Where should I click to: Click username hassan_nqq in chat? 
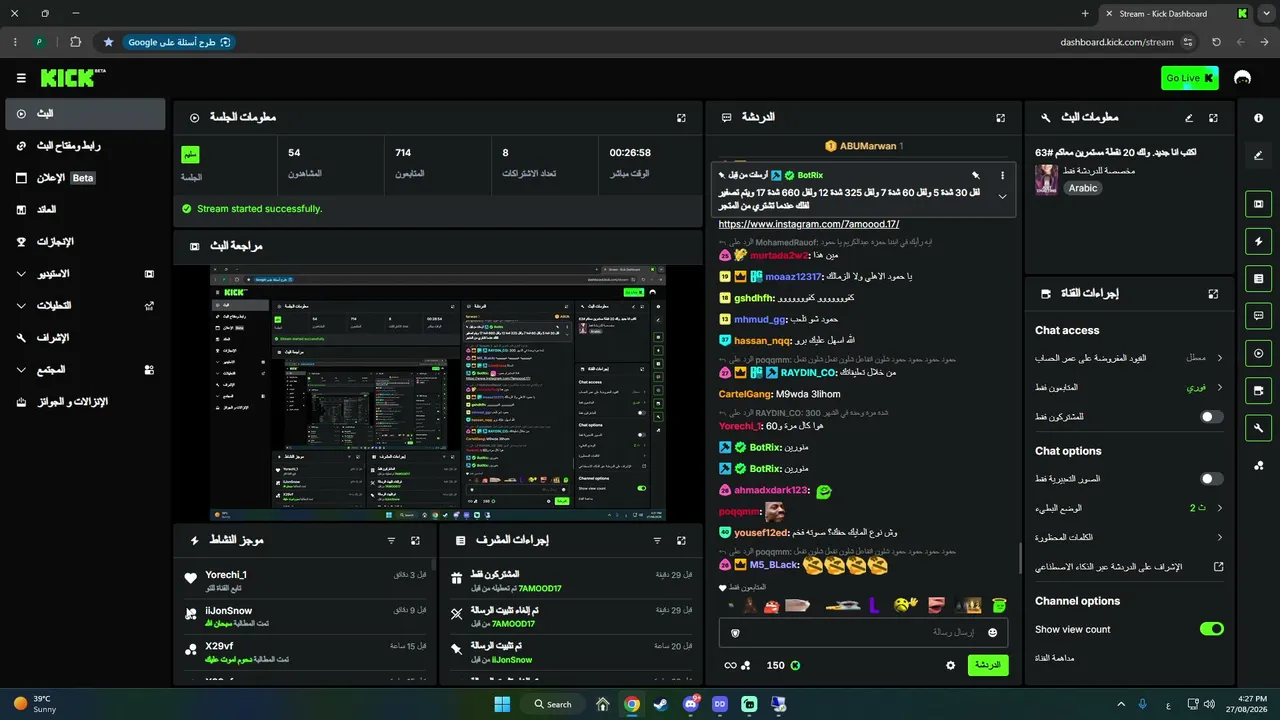[762, 340]
